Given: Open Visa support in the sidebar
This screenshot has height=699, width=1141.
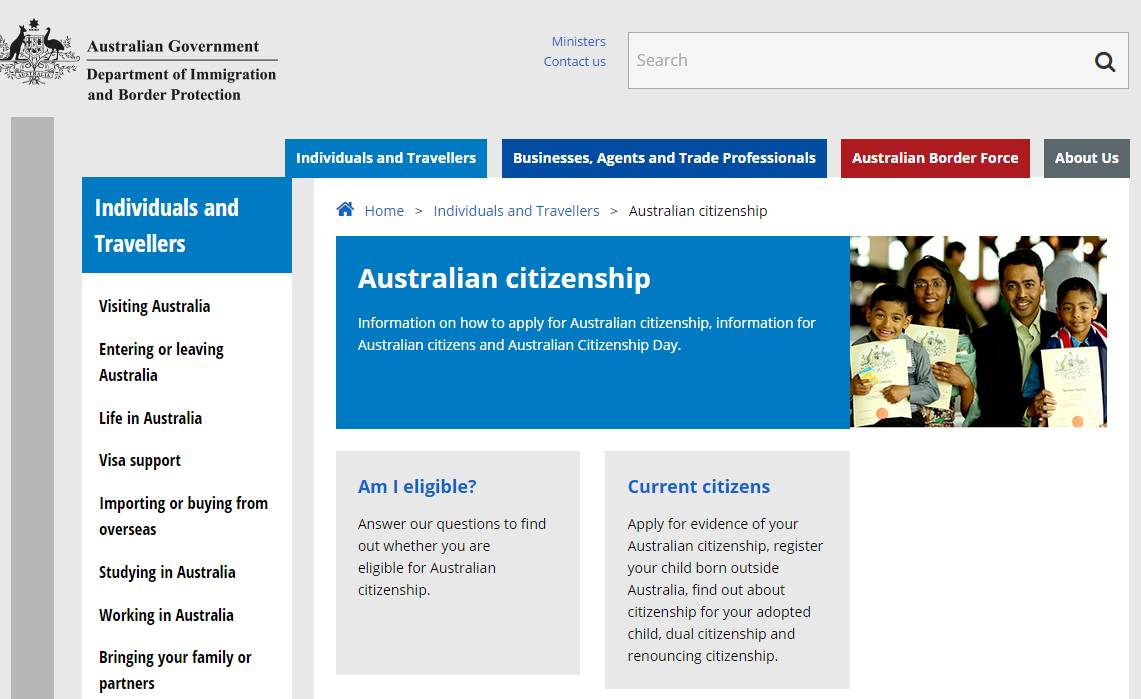Looking at the screenshot, I should pyautogui.click(x=140, y=460).
